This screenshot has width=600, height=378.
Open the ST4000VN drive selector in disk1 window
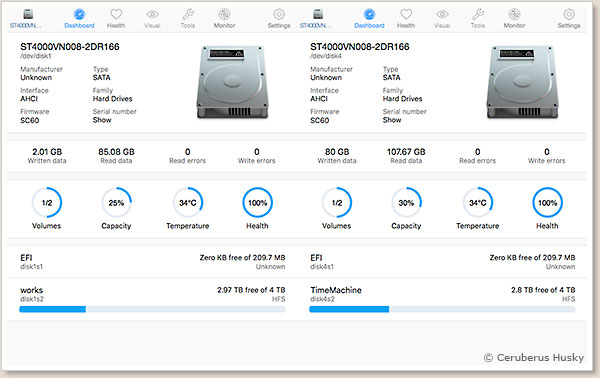[x=25, y=19]
